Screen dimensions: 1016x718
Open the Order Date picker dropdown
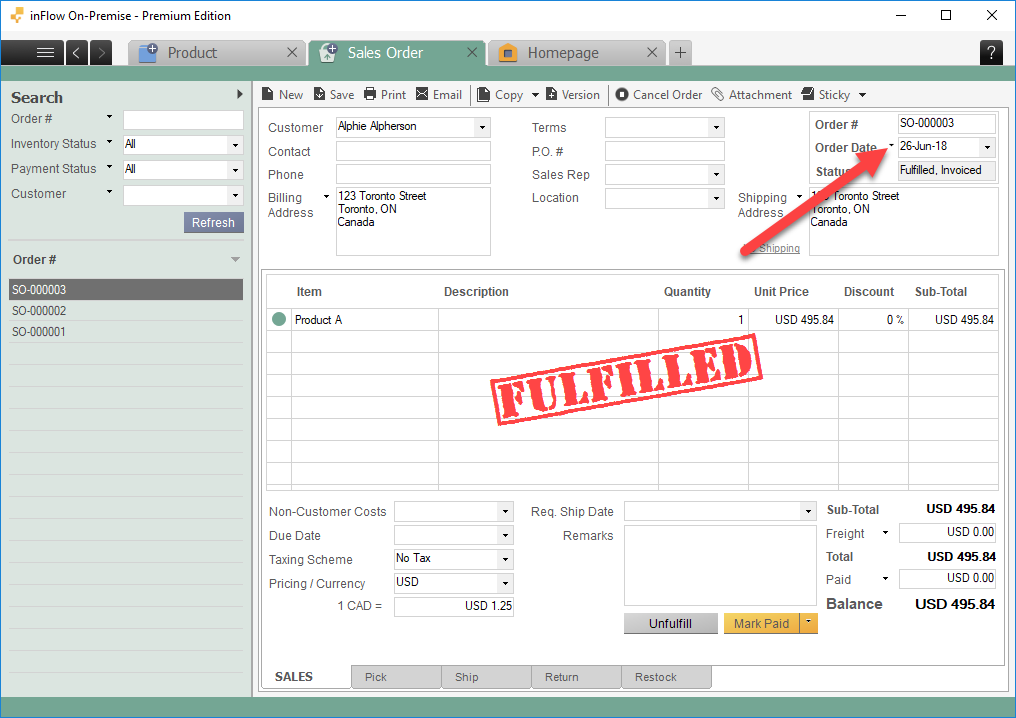pyautogui.click(x=987, y=147)
